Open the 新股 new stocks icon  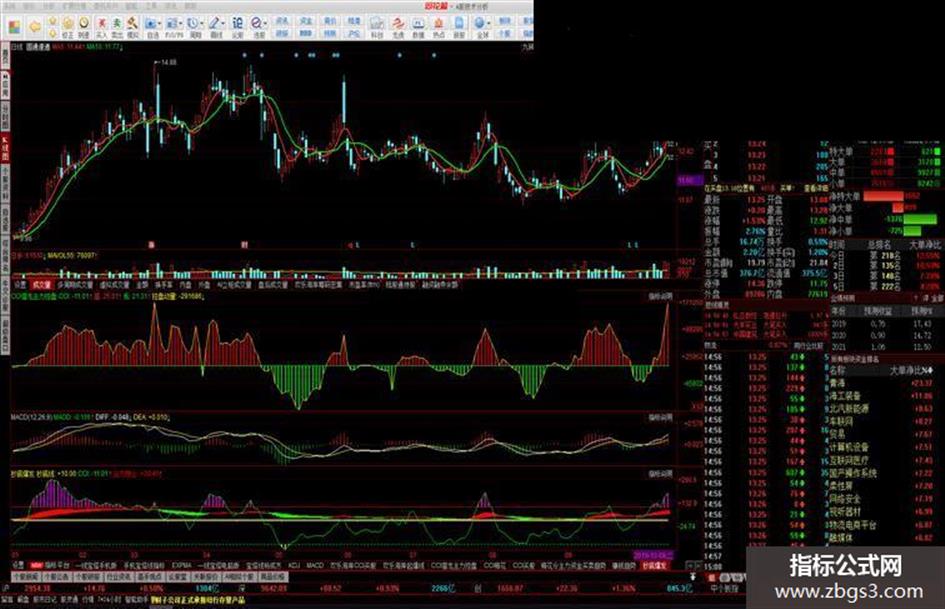click(459, 28)
